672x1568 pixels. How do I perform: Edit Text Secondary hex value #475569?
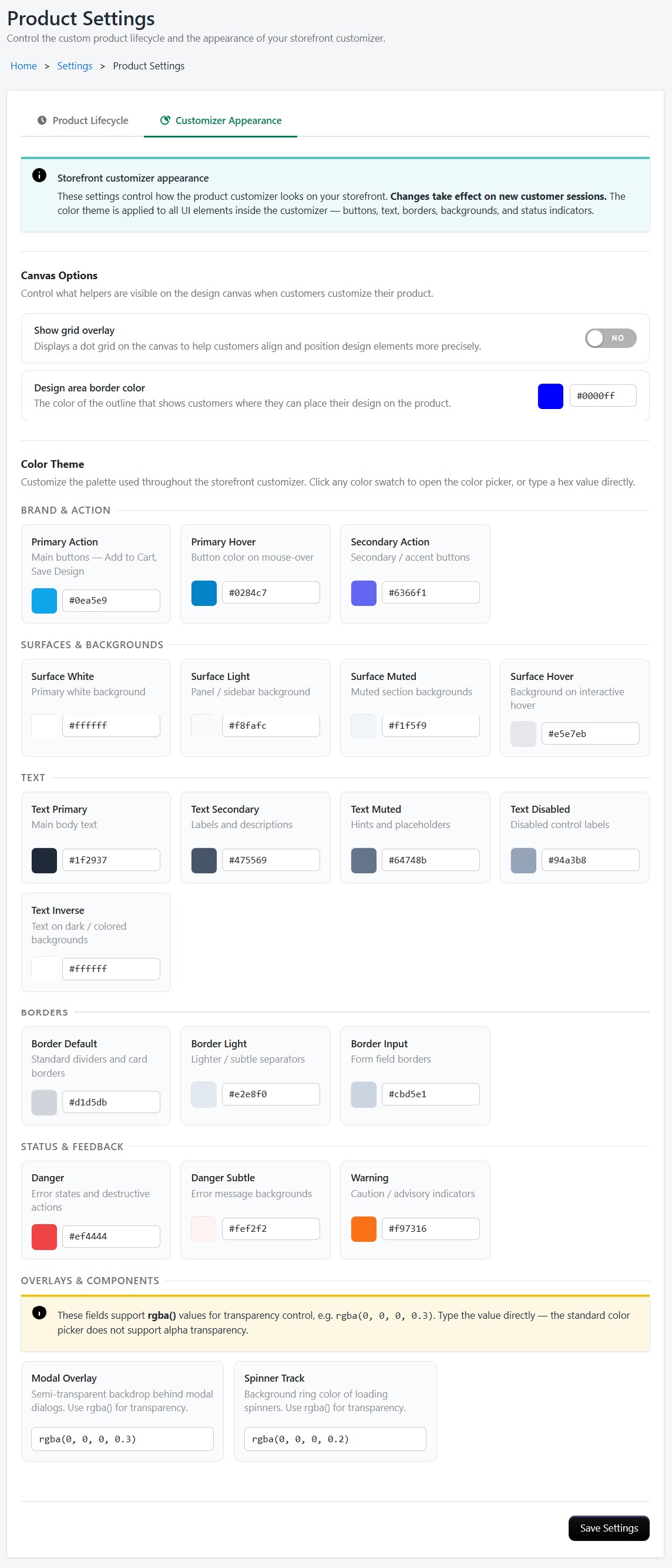click(x=271, y=860)
